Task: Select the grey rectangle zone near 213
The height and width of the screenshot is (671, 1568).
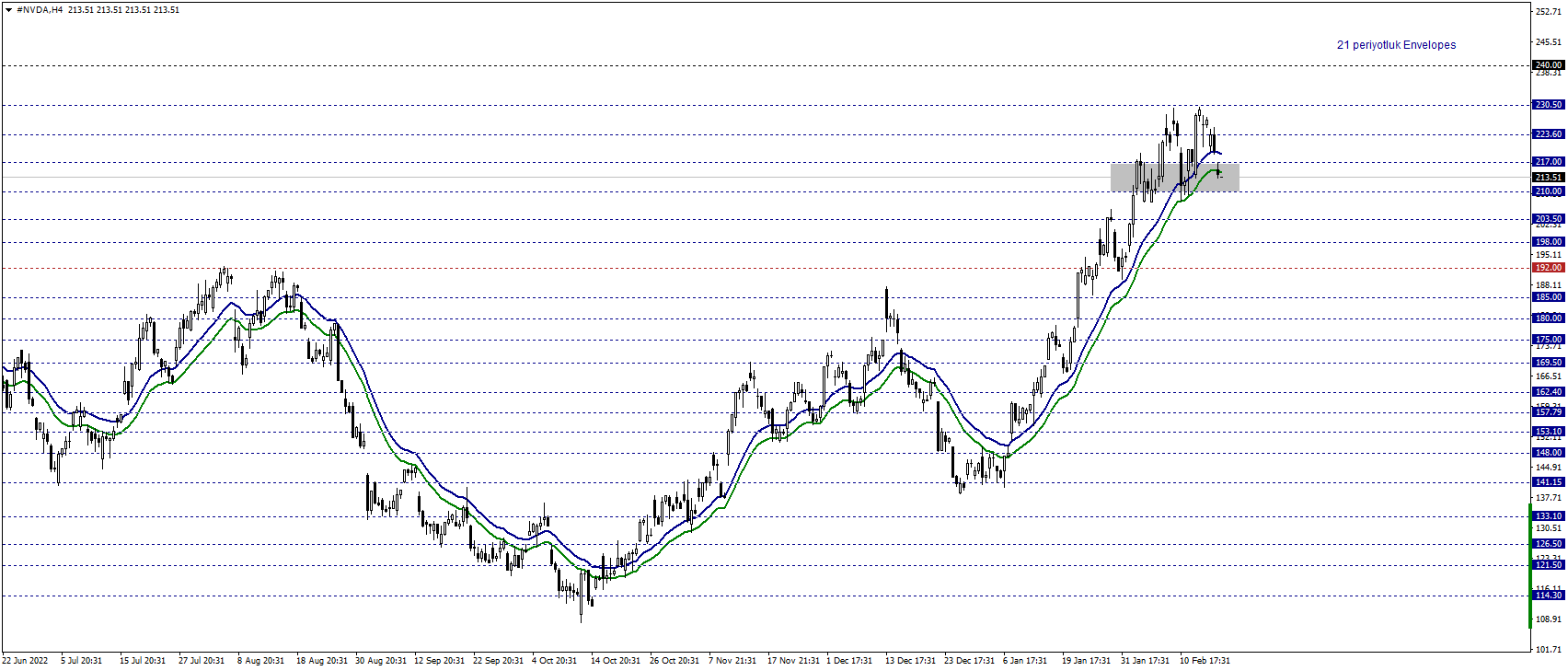Action: point(1174,178)
